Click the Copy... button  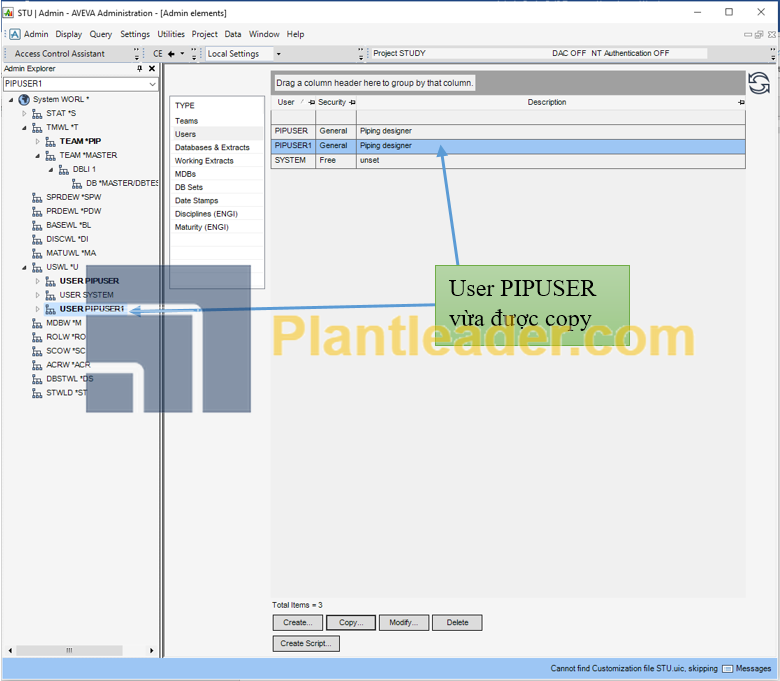pyautogui.click(x=351, y=623)
